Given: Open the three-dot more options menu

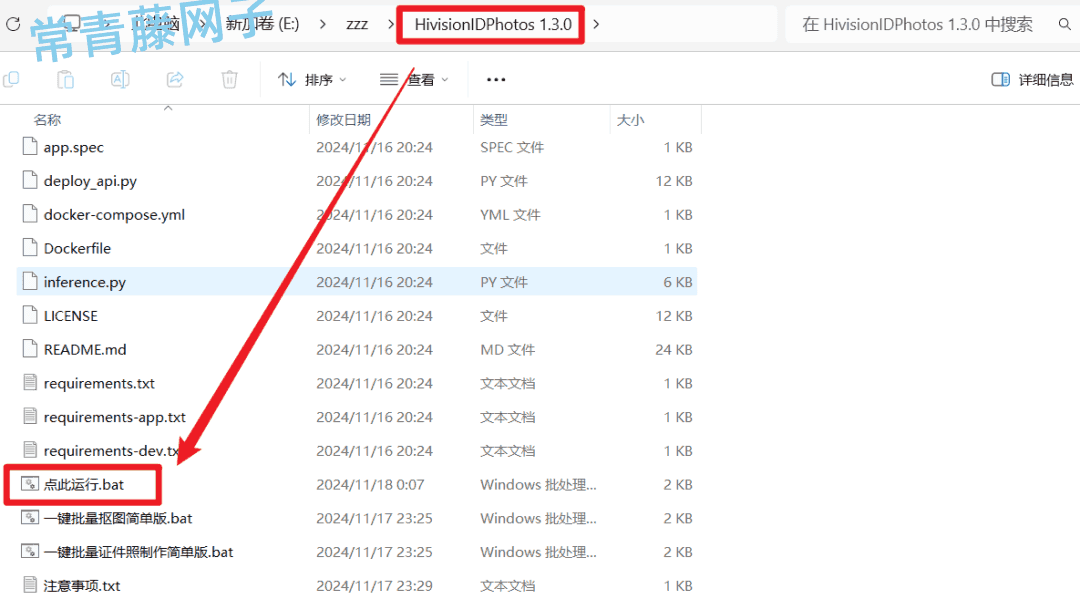Looking at the screenshot, I should [496, 80].
